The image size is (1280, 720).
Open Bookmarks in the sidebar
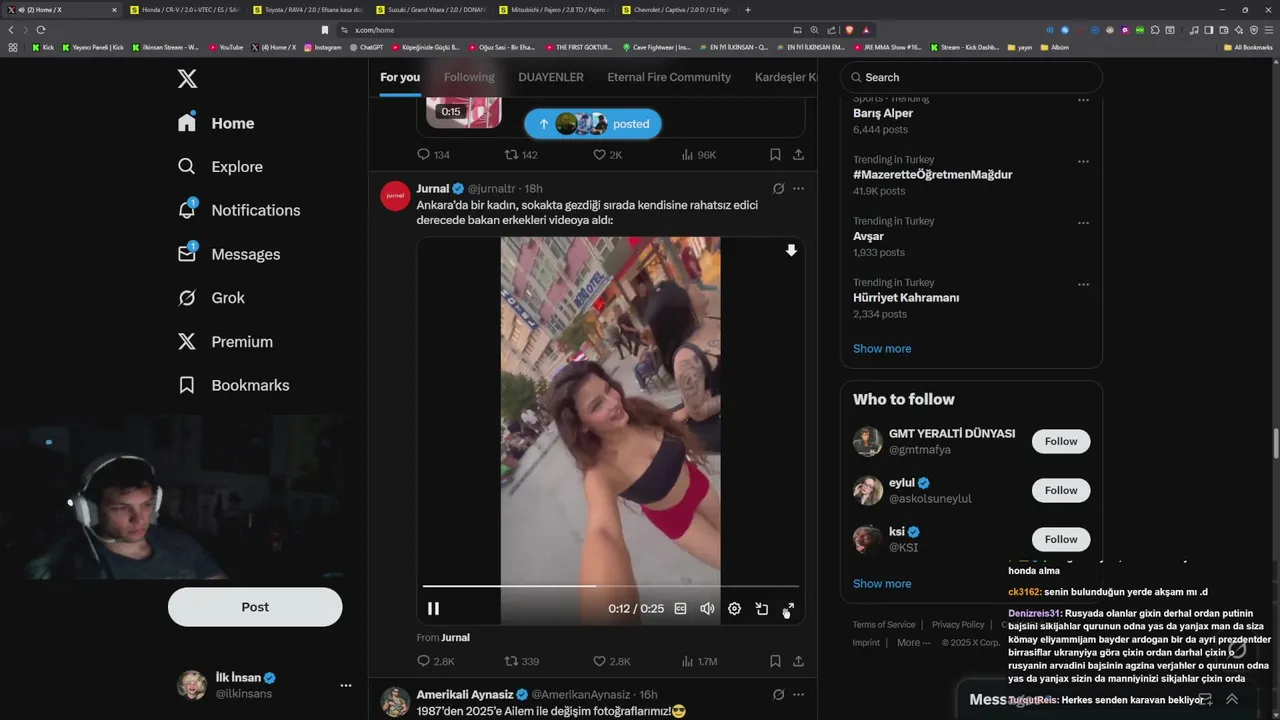click(x=233, y=385)
